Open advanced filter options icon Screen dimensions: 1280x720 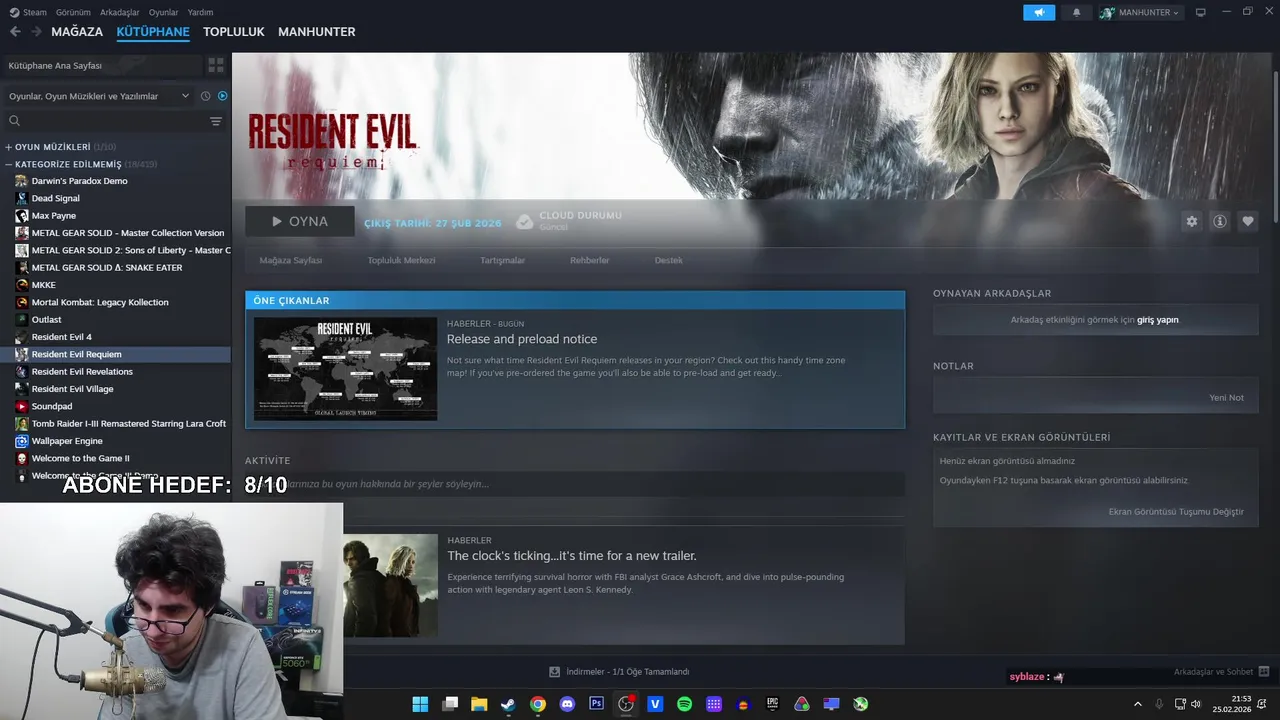coord(216,121)
